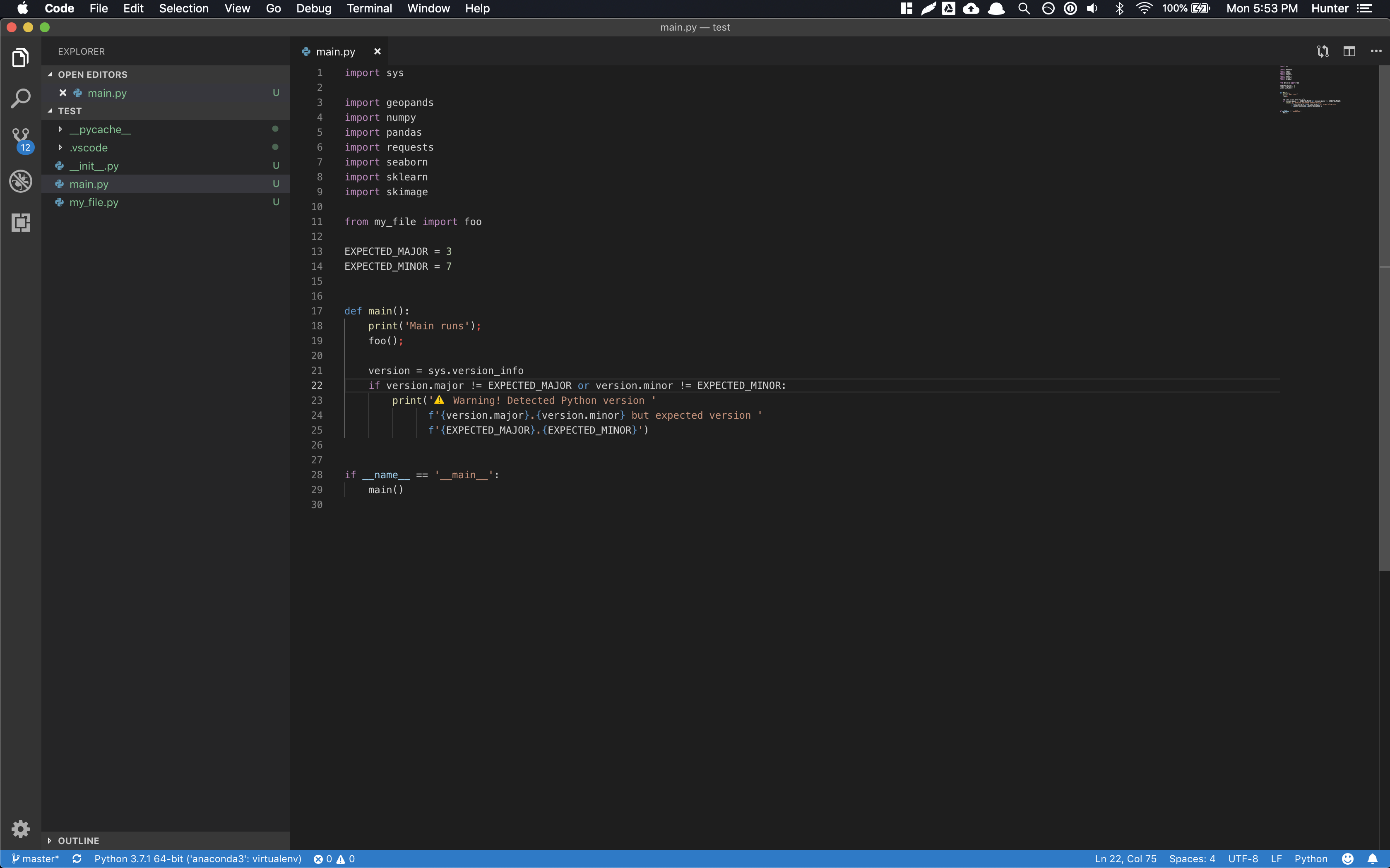The image size is (1390, 868).
Task: Click the clock Mon 5:53 PM
Action: point(1262,9)
